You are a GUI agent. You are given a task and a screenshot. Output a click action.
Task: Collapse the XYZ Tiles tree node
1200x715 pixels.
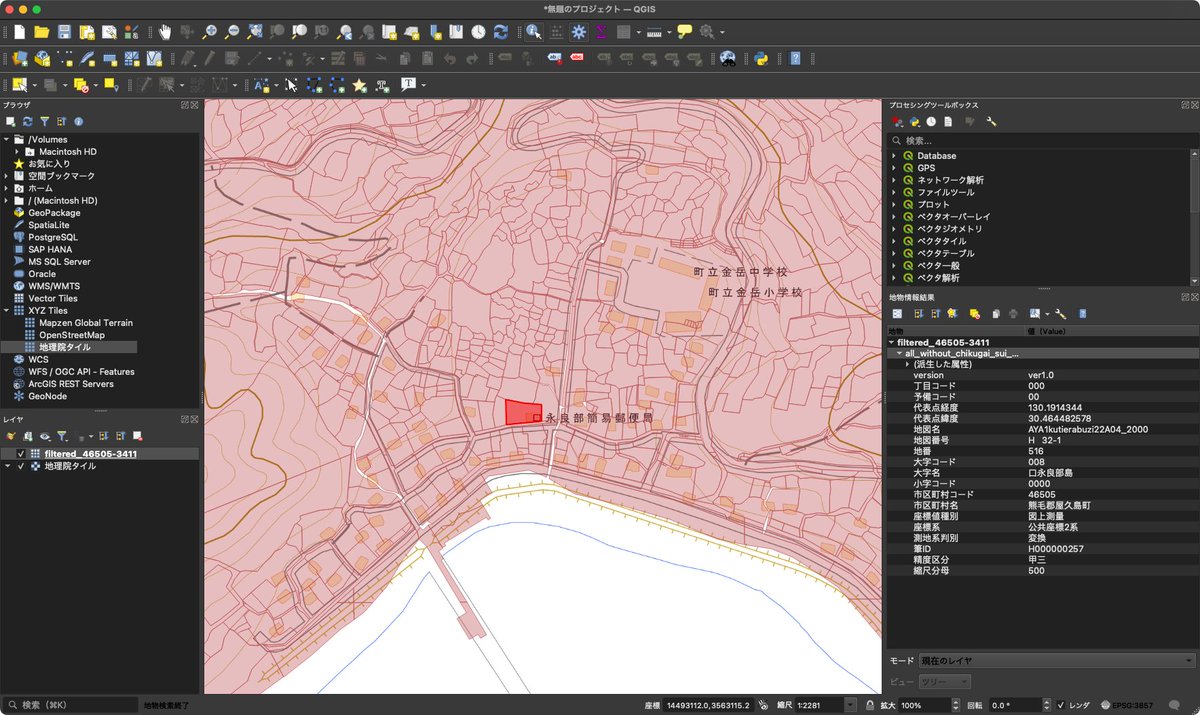click(x=6, y=311)
